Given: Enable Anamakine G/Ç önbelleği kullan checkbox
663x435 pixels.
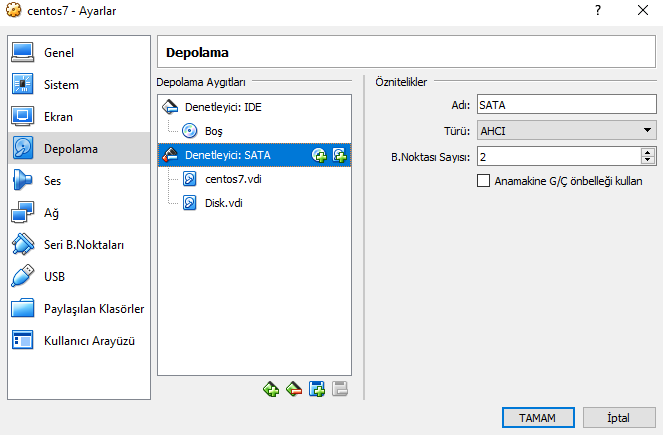Looking at the screenshot, I should tap(485, 181).
